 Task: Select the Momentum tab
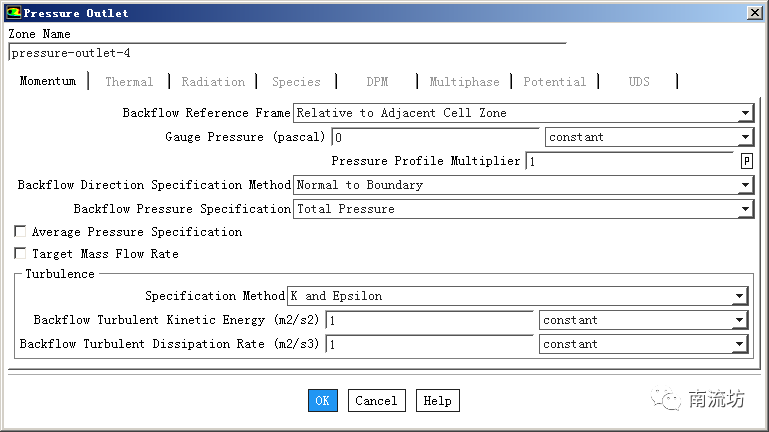point(47,81)
